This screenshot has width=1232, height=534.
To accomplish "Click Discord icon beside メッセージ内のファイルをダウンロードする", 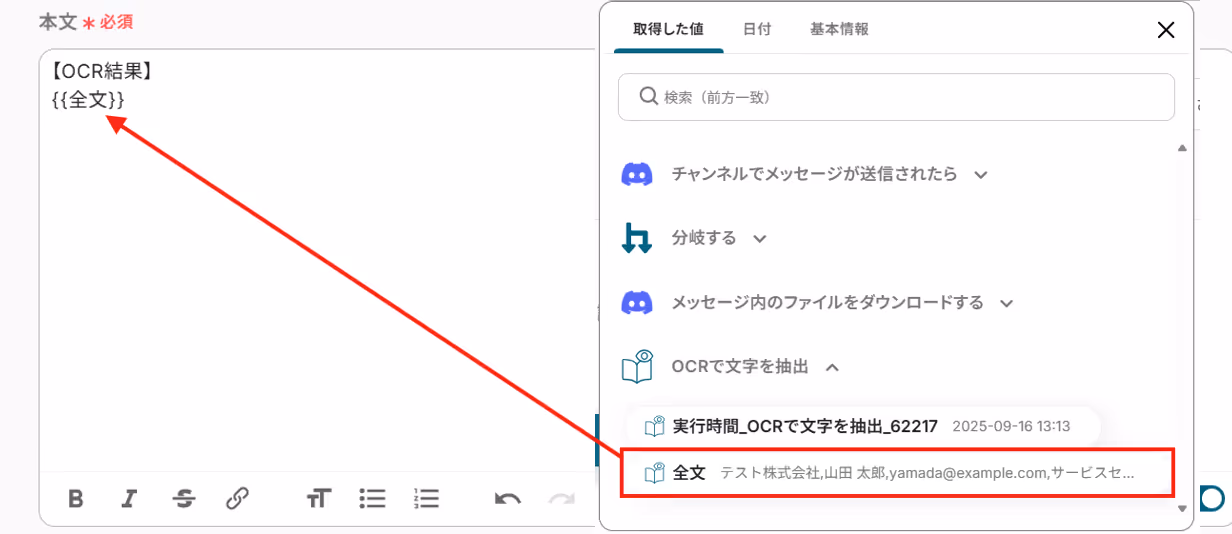I will pos(637,302).
